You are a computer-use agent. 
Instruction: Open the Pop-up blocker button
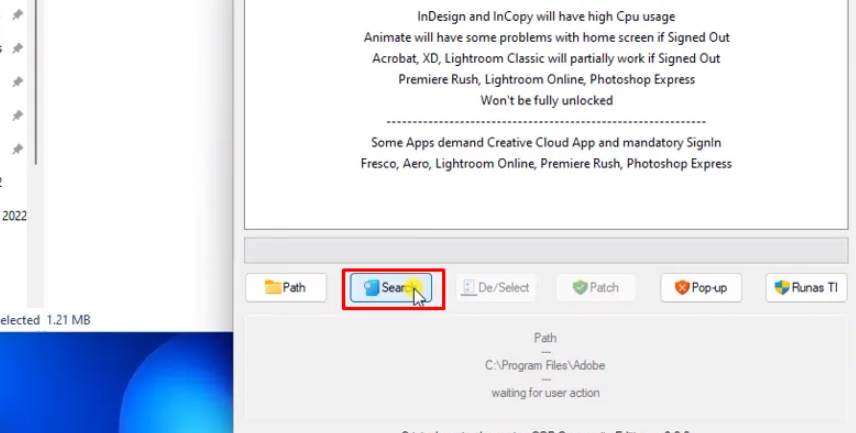700,288
